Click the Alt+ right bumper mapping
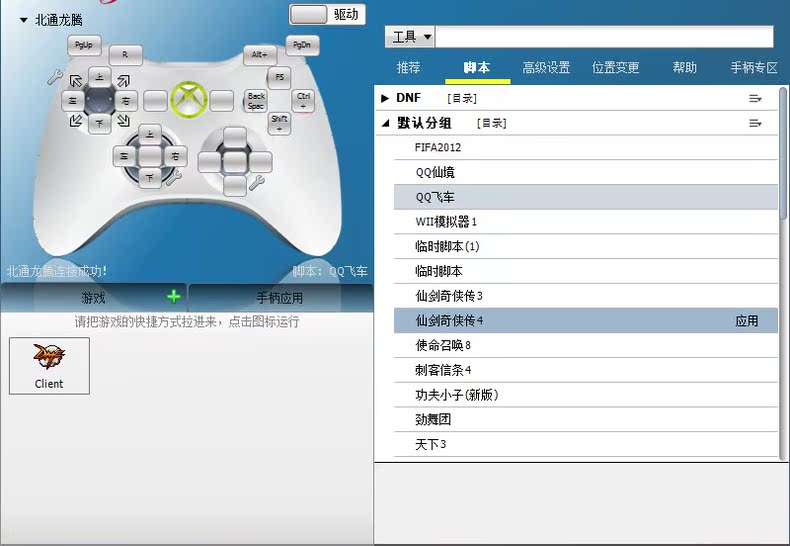The height and width of the screenshot is (546, 790). point(259,55)
